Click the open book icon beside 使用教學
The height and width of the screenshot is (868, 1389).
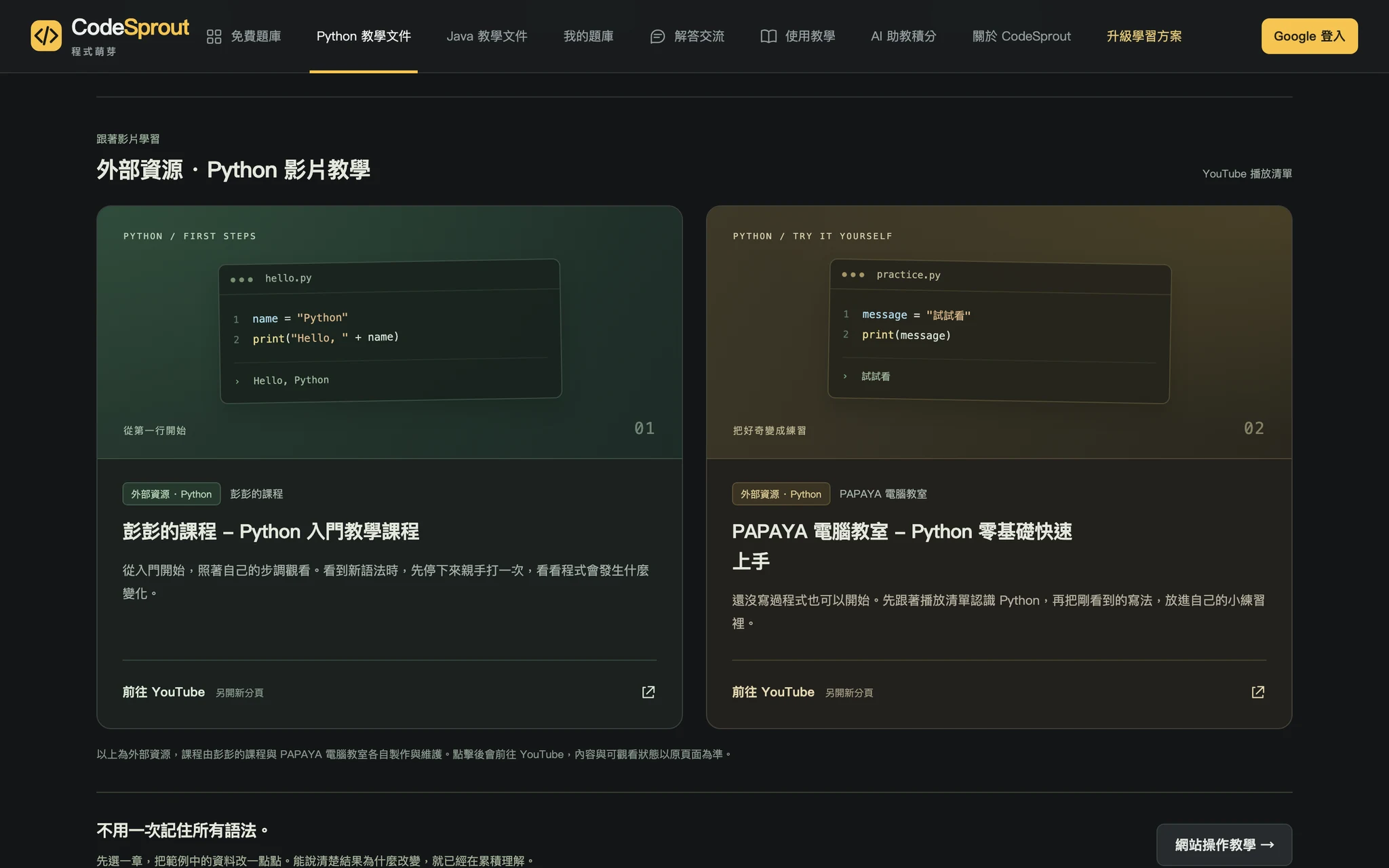point(768,37)
